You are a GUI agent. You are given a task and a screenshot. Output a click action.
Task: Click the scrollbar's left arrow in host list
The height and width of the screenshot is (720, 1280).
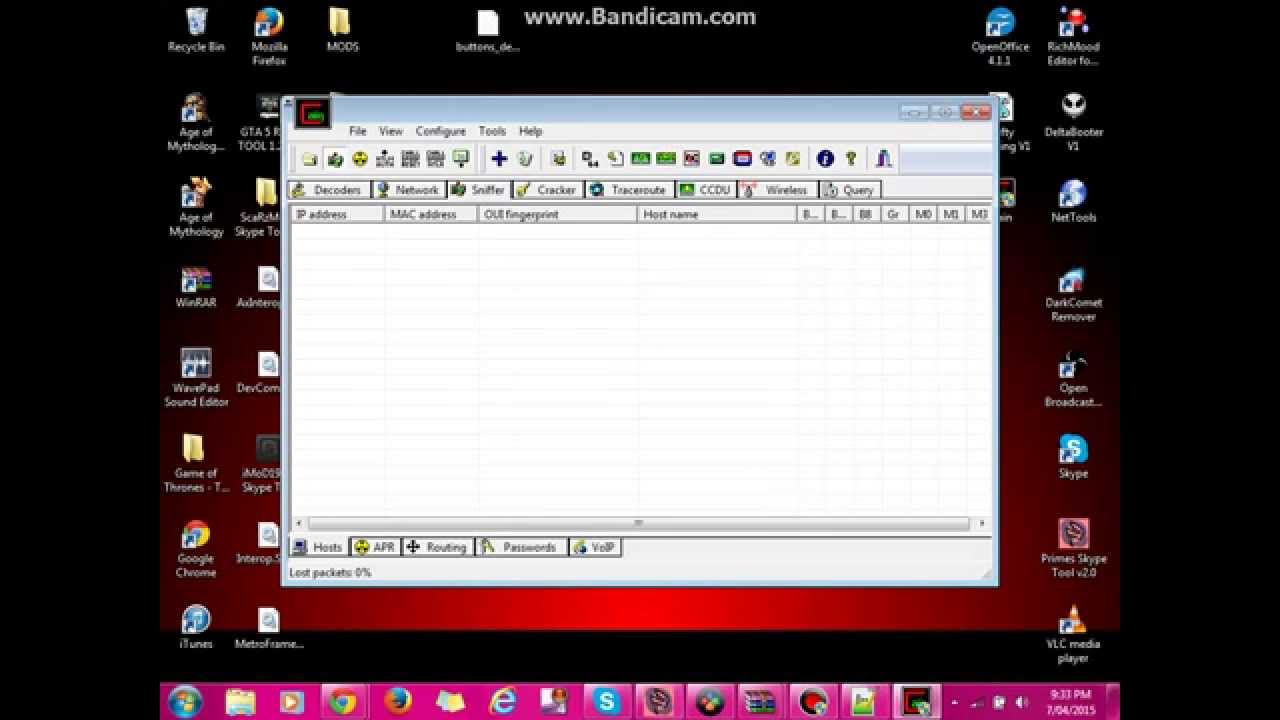pyautogui.click(x=298, y=523)
